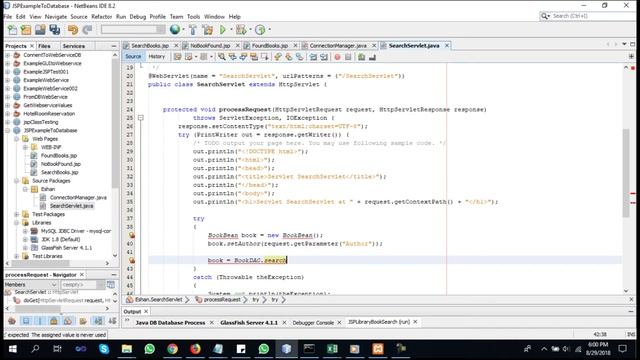Screen dimensions: 640x360
Task: Open the Tools menu
Action: point(193,17)
